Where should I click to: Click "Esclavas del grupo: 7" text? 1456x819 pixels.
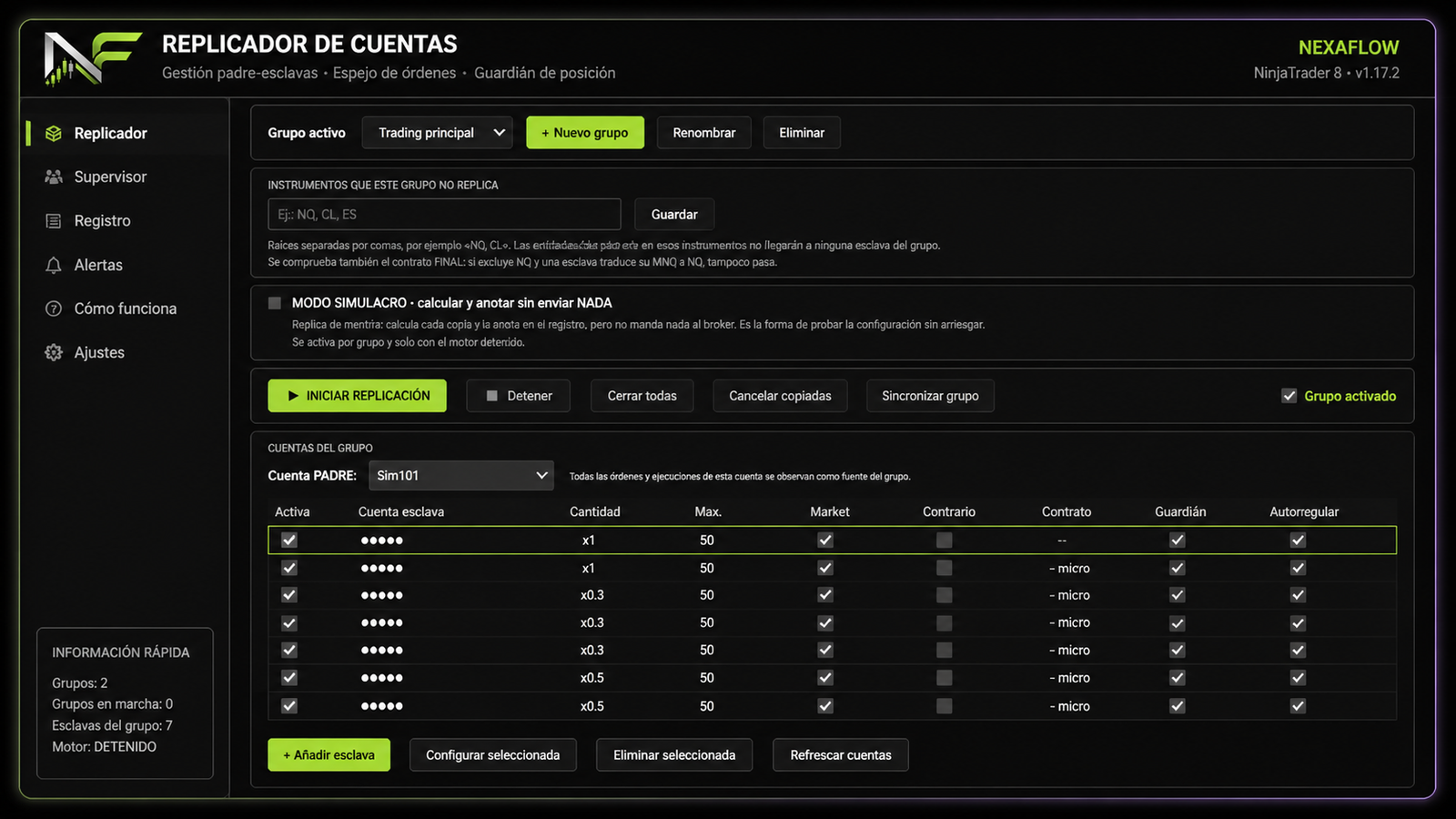112,725
